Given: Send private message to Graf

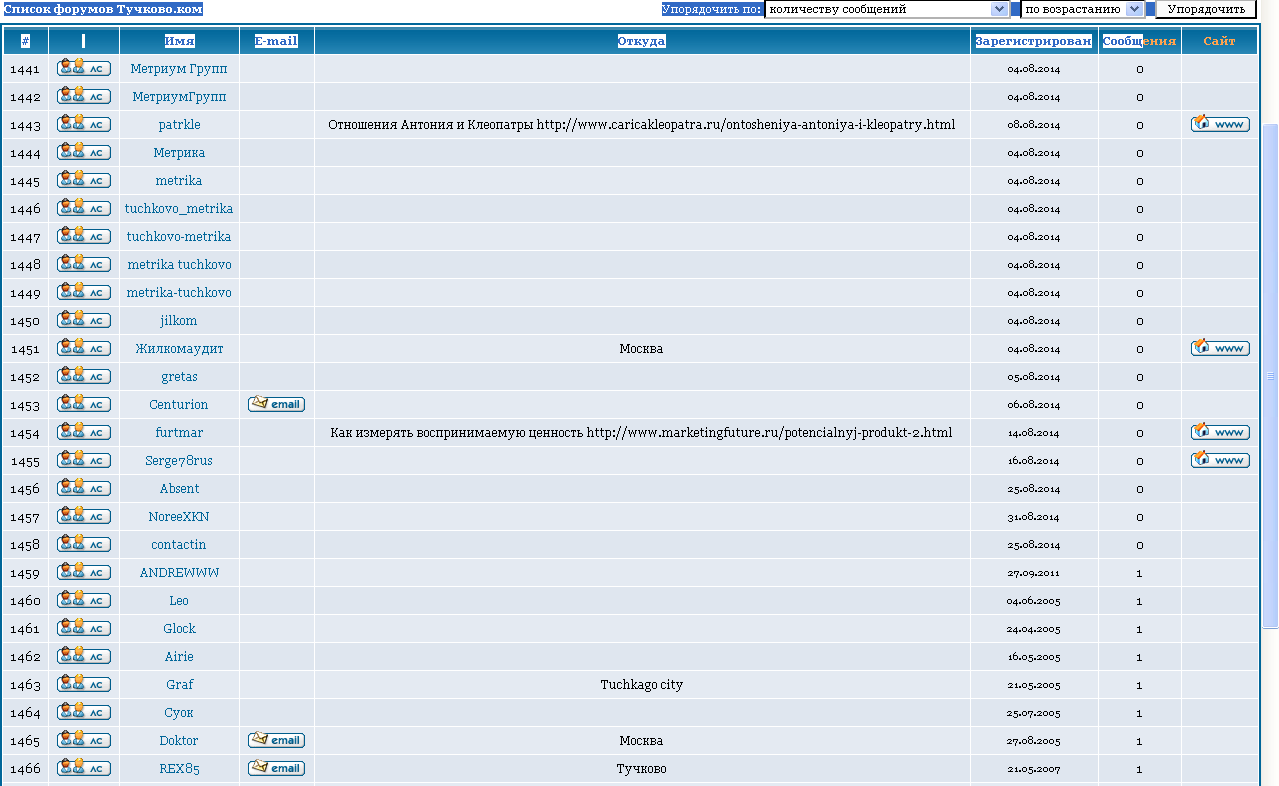Looking at the screenshot, I should click(x=84, y=683).
